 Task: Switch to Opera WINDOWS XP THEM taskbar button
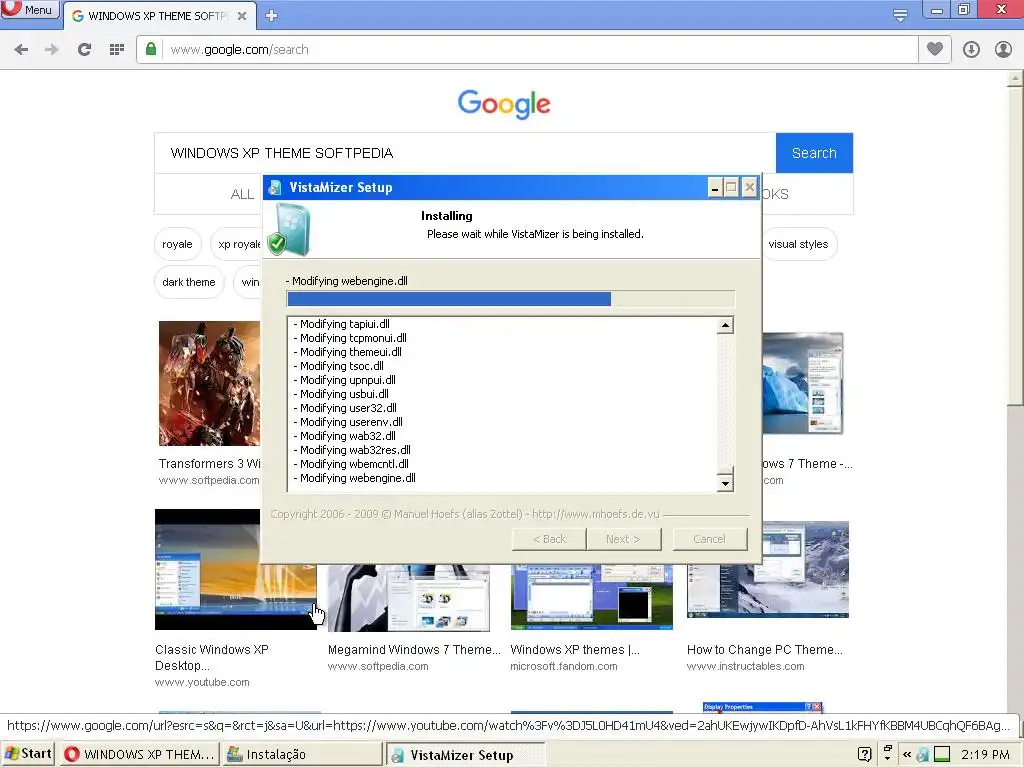click(140, 755)
